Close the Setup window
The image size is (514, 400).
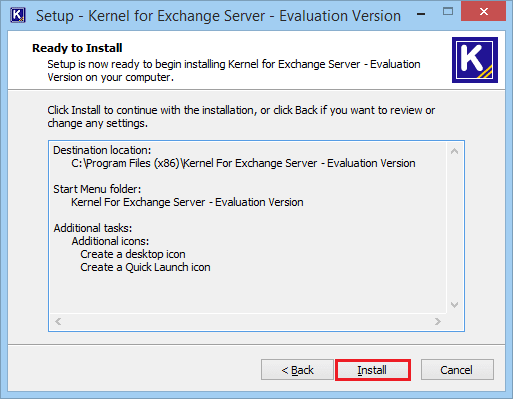483,12
